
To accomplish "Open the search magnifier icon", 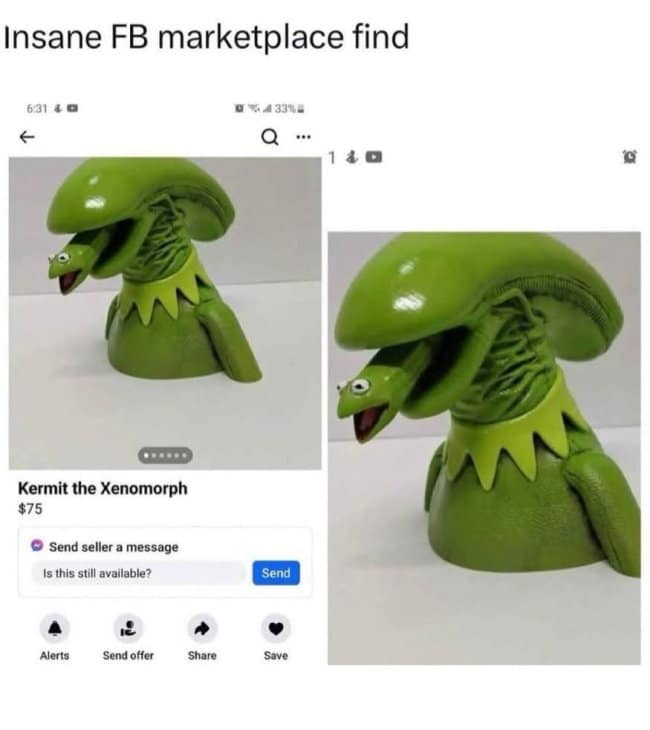I will click(x=270, y=137).
